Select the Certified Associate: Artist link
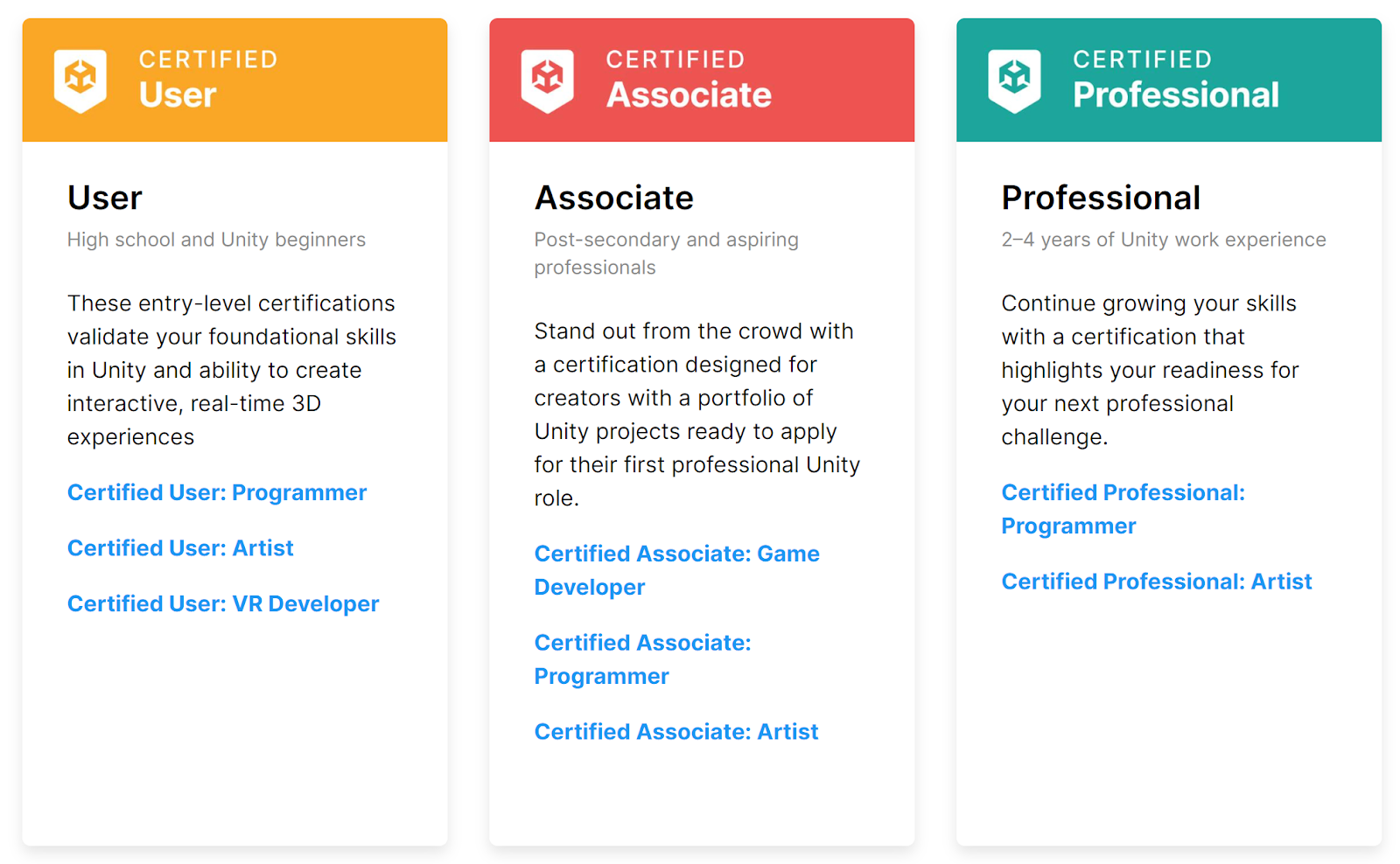1400x864 pixels. click(x=676, y=732)
